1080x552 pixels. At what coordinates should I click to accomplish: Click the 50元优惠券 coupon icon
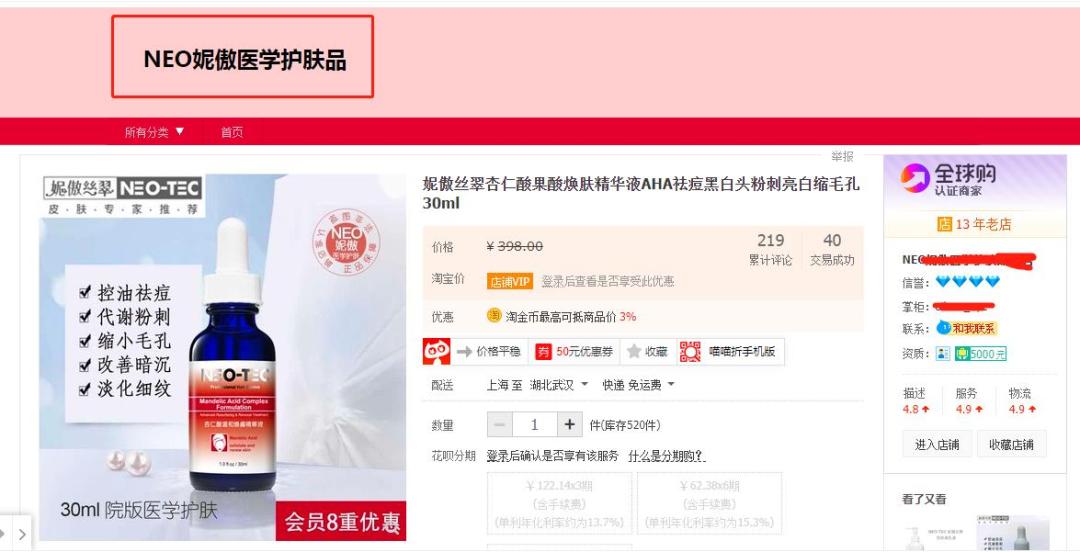[544, 352]
